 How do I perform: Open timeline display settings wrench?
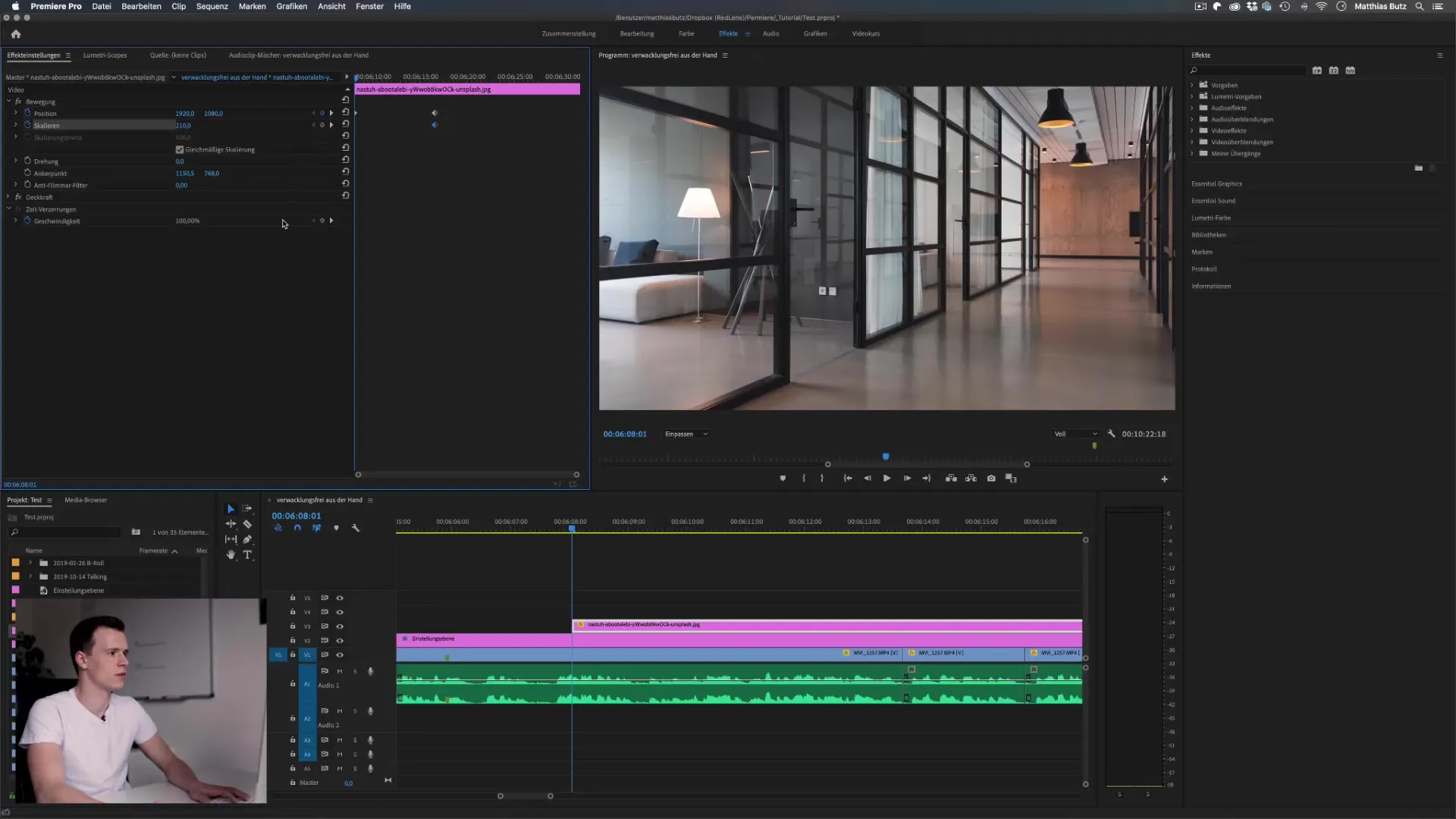[x=355, y=528]
